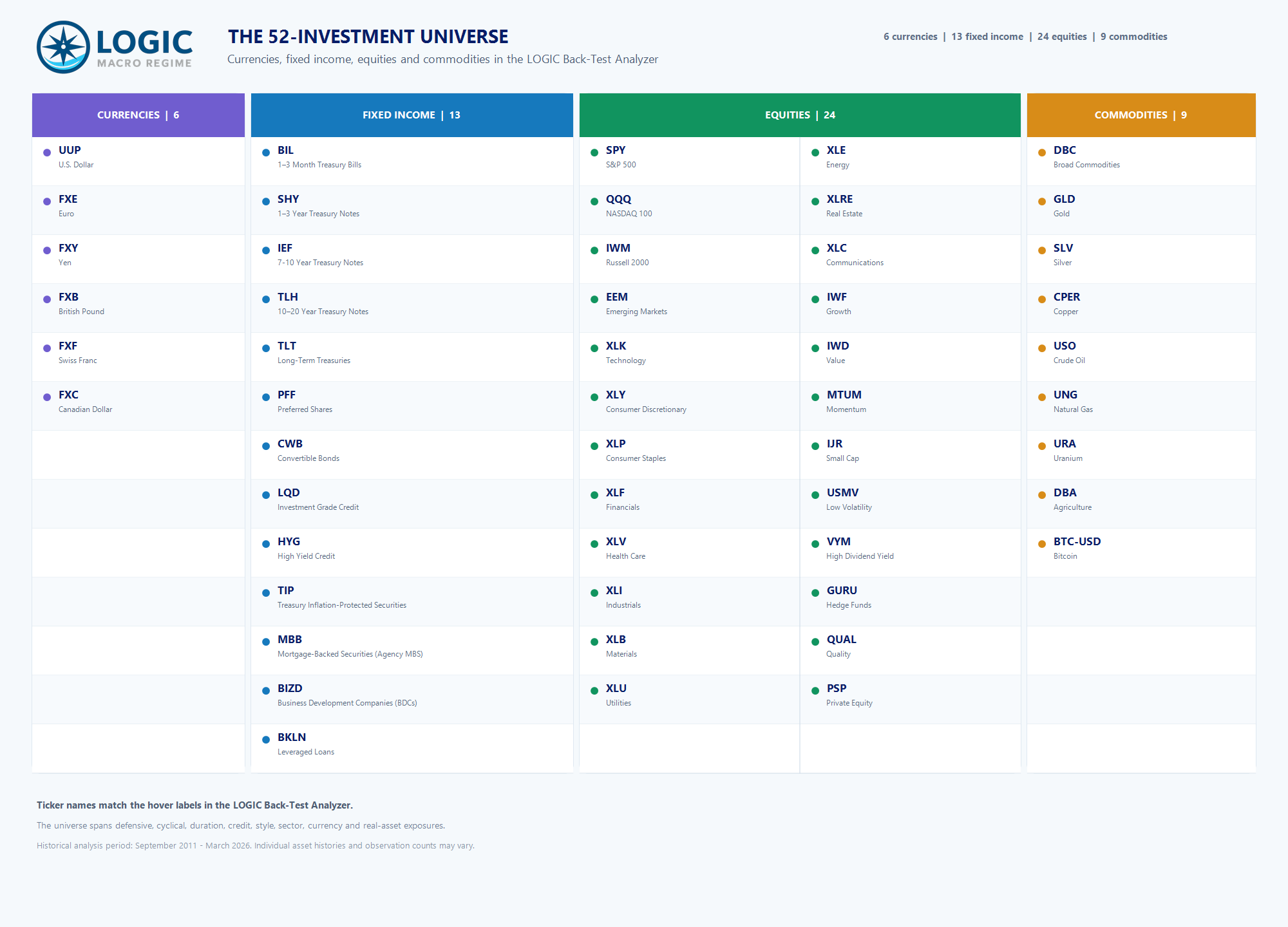The height and width of the screenshot is (927, 1288).
Task: Click the LOGIC Macro Regime compass logo
Action: 63,47
